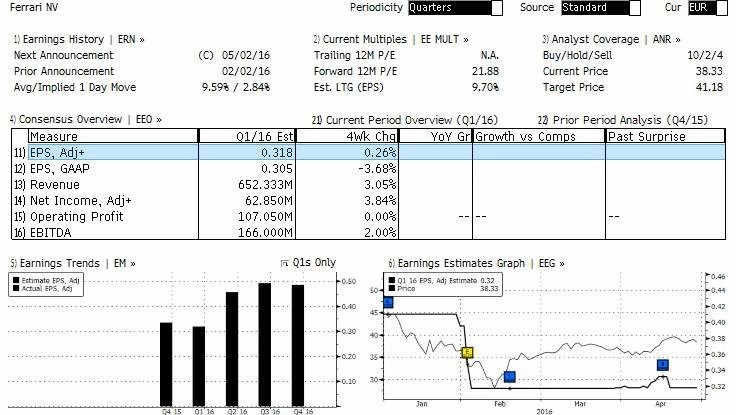
Task: Toggle the Q1s Only checkbox
Action: click(284, 263)
